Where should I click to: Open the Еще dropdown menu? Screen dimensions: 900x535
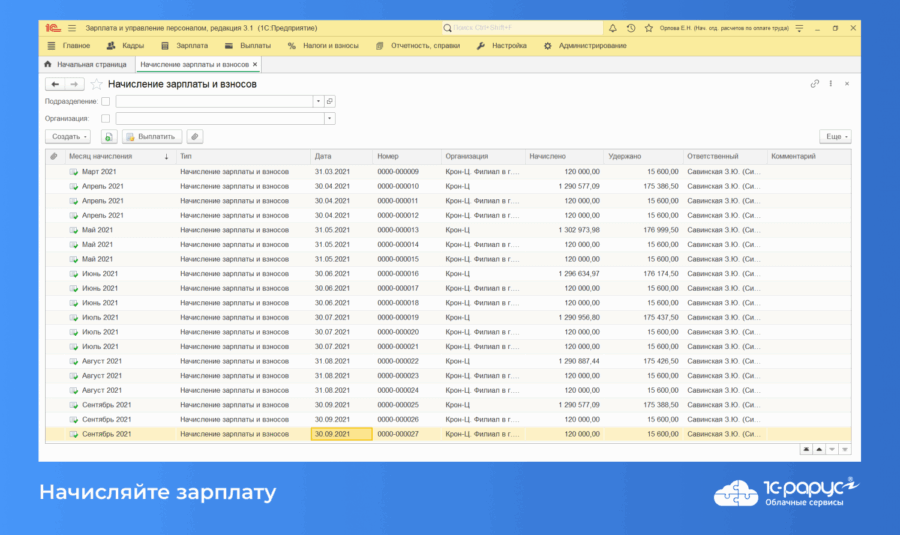tap(835, 136)
